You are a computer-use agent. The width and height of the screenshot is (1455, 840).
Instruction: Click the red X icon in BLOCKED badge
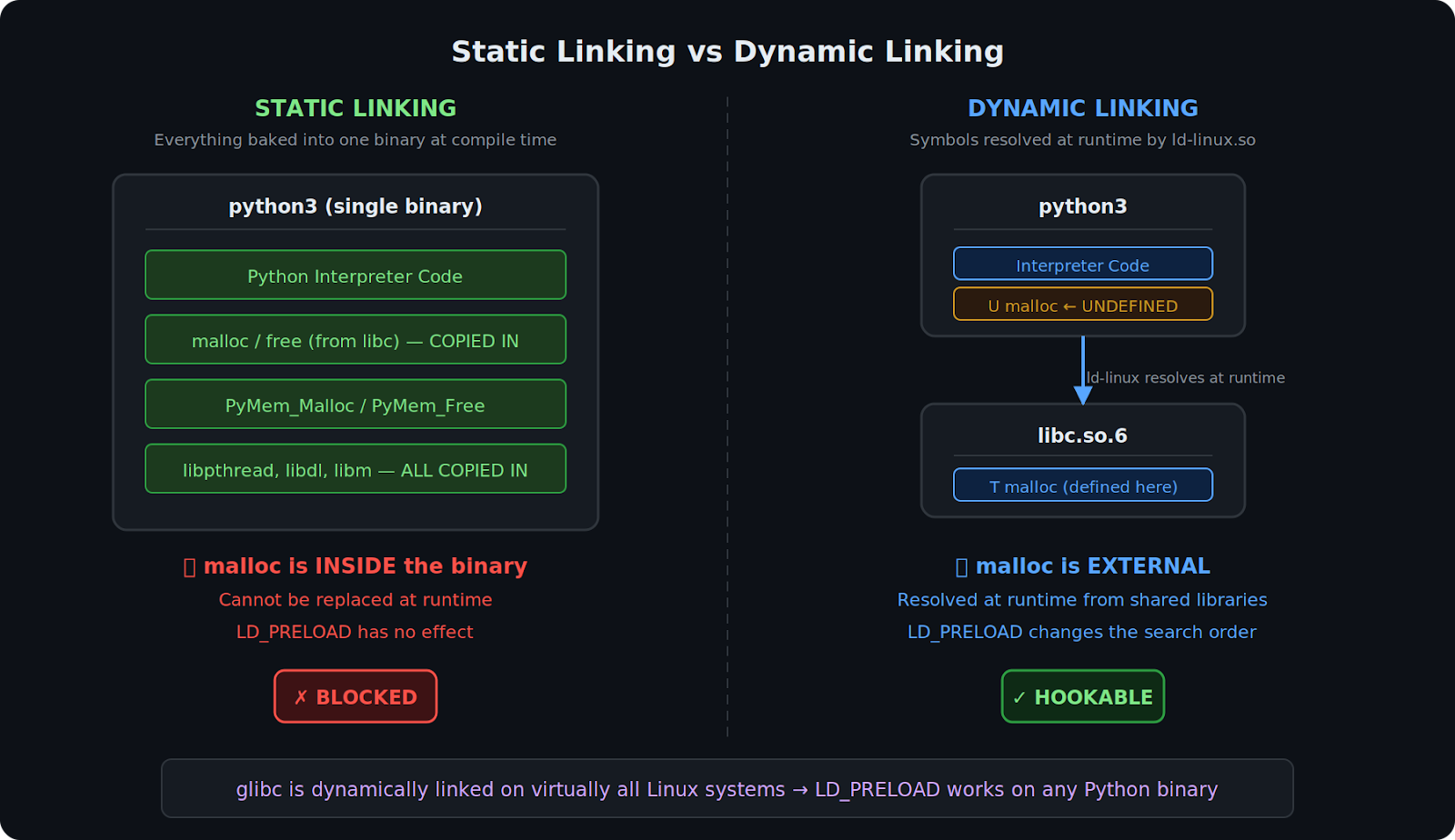point(301,697)
